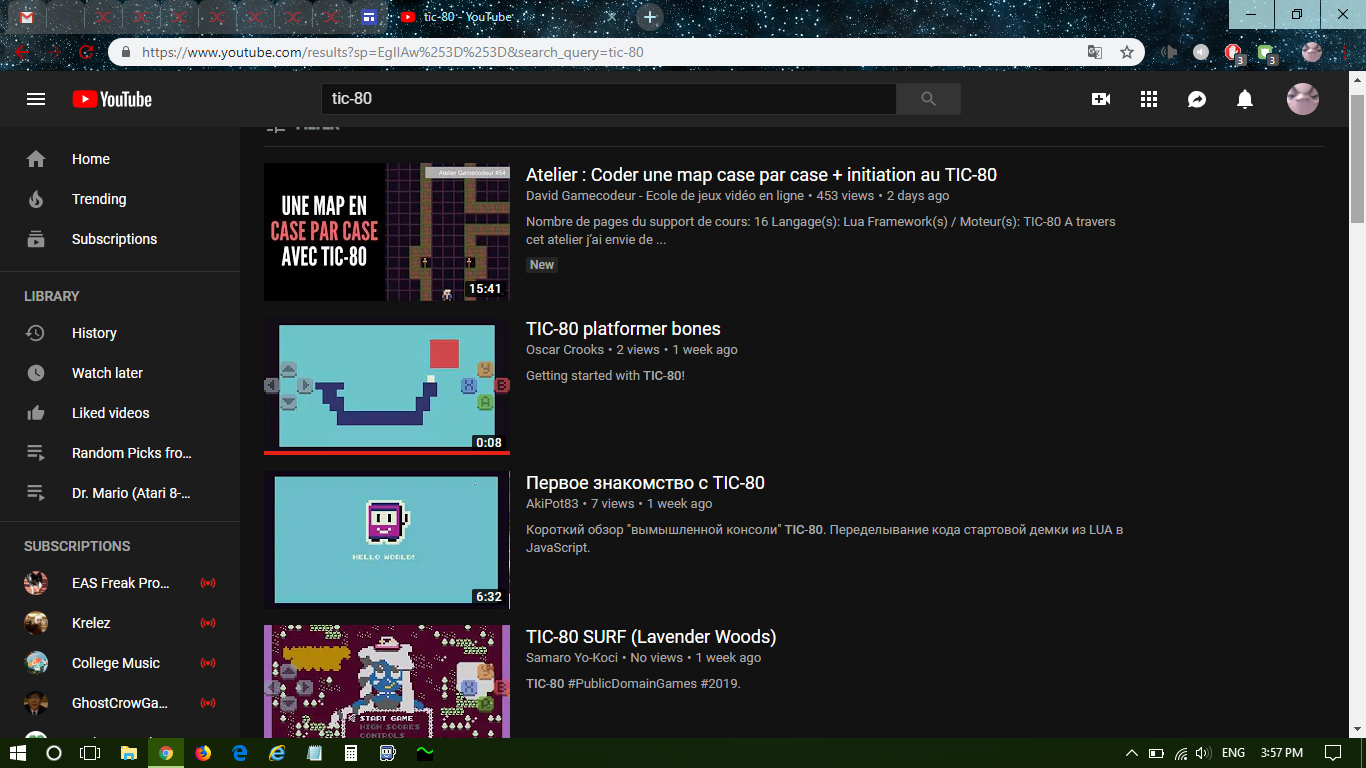Click the Krelez channel avatar
Viewport: 1366px width, 768px height.
point(36,623)
